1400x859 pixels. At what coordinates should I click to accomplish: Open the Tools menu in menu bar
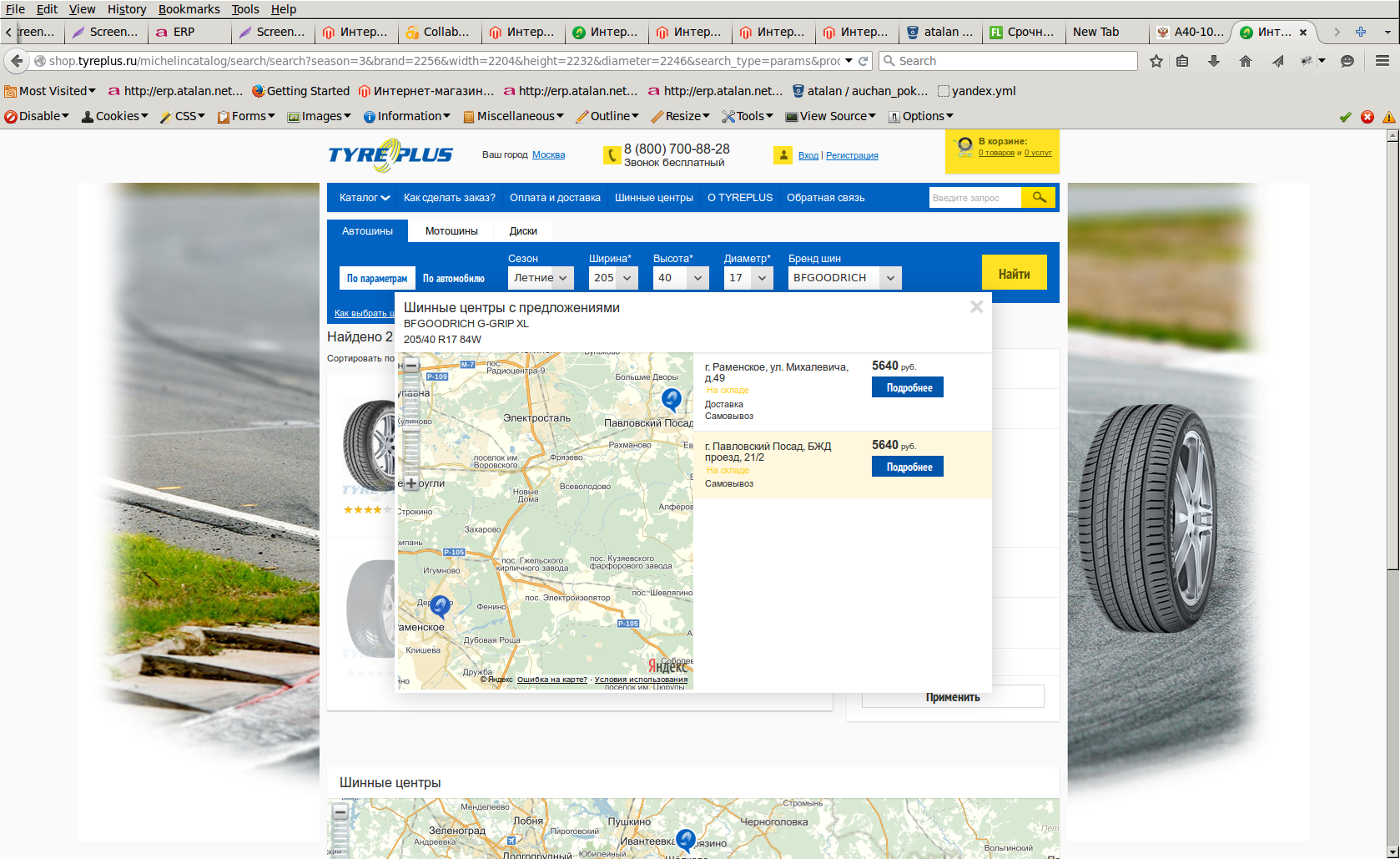245,9
